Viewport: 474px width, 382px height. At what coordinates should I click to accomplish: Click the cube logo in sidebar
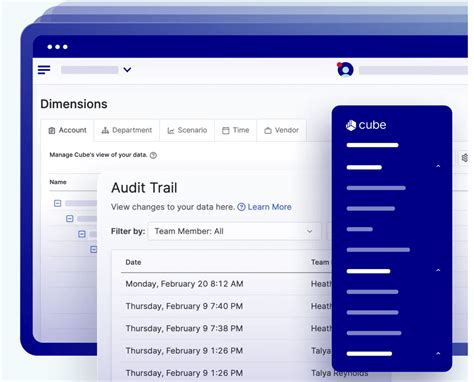(x=366, y=125)
